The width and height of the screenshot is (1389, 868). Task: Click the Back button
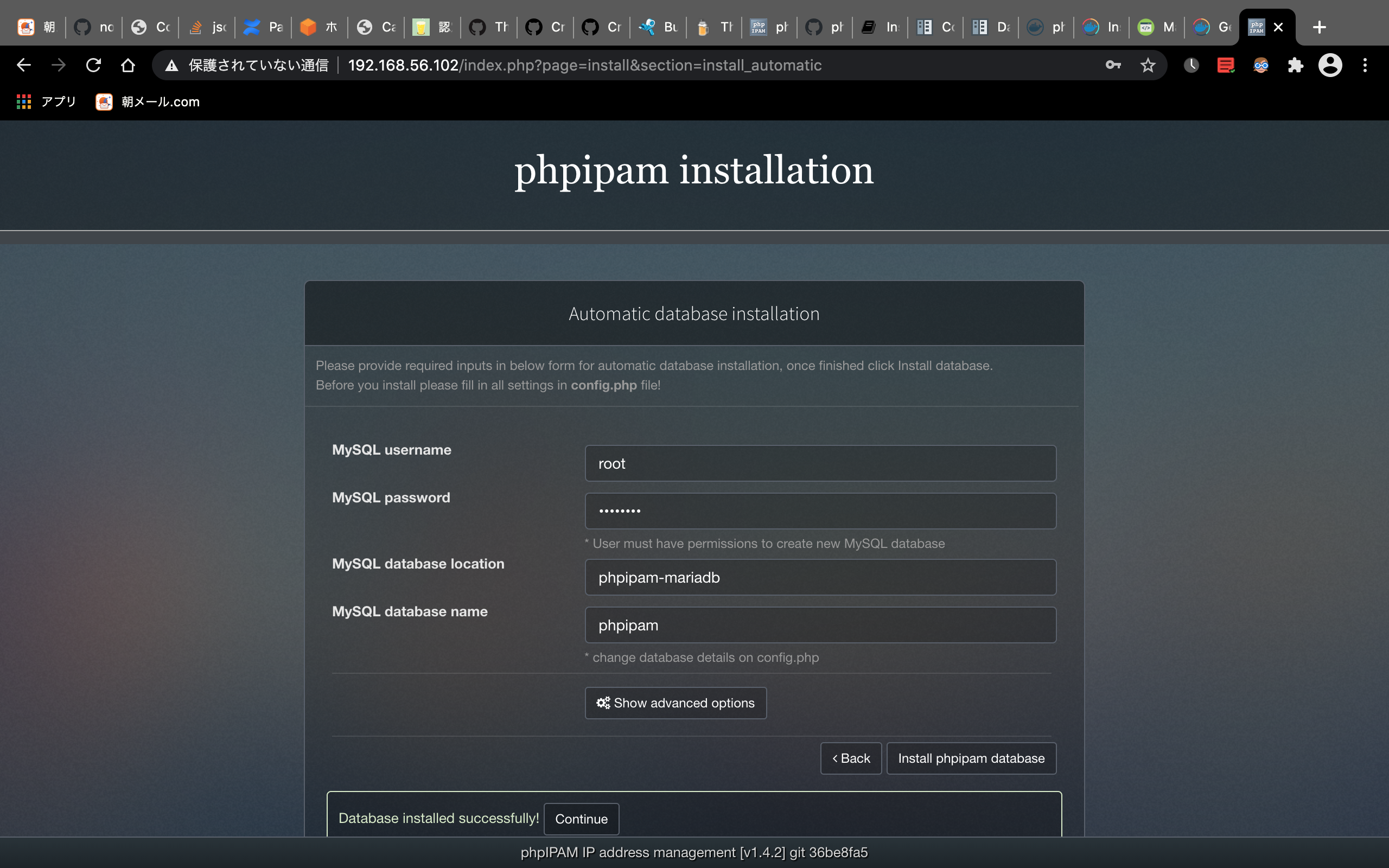(x=851, y=758)
